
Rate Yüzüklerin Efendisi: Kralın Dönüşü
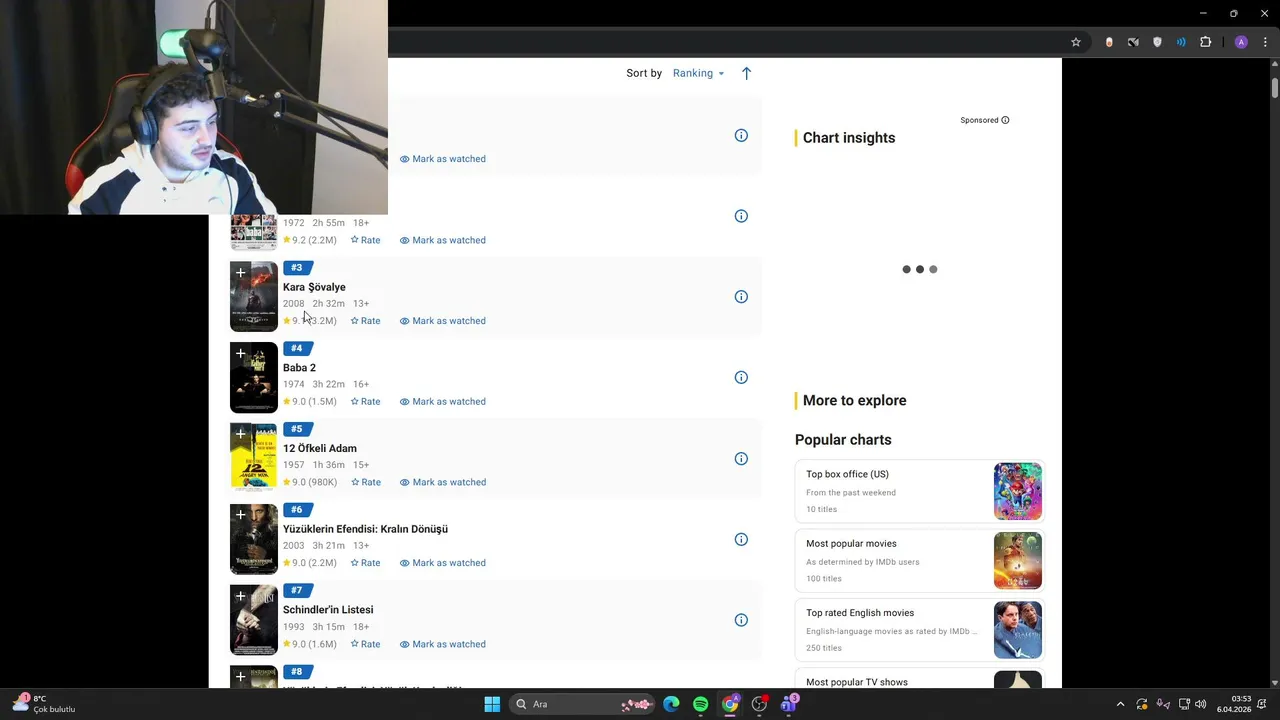(365, 563)
